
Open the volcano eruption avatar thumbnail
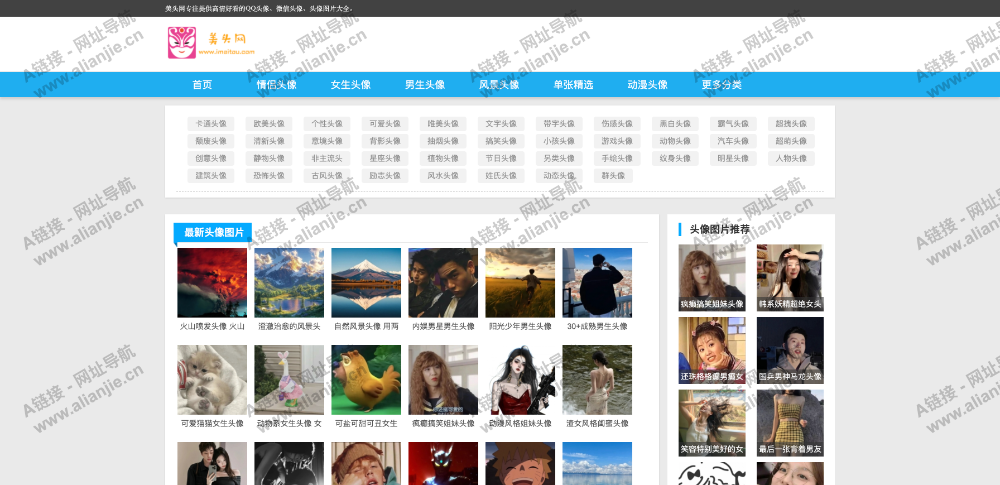(212, 283)
